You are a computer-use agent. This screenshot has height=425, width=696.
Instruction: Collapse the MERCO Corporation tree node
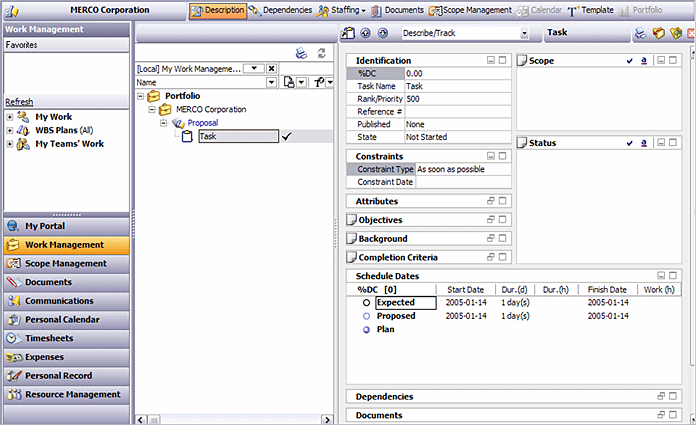pos(152,109)
